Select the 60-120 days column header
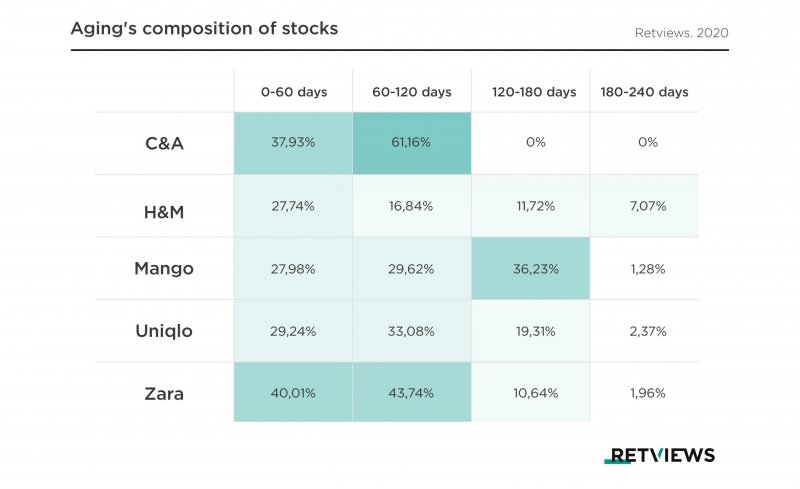Image resolution: width=800 pixels, height=489 pixels. (411, 92)
